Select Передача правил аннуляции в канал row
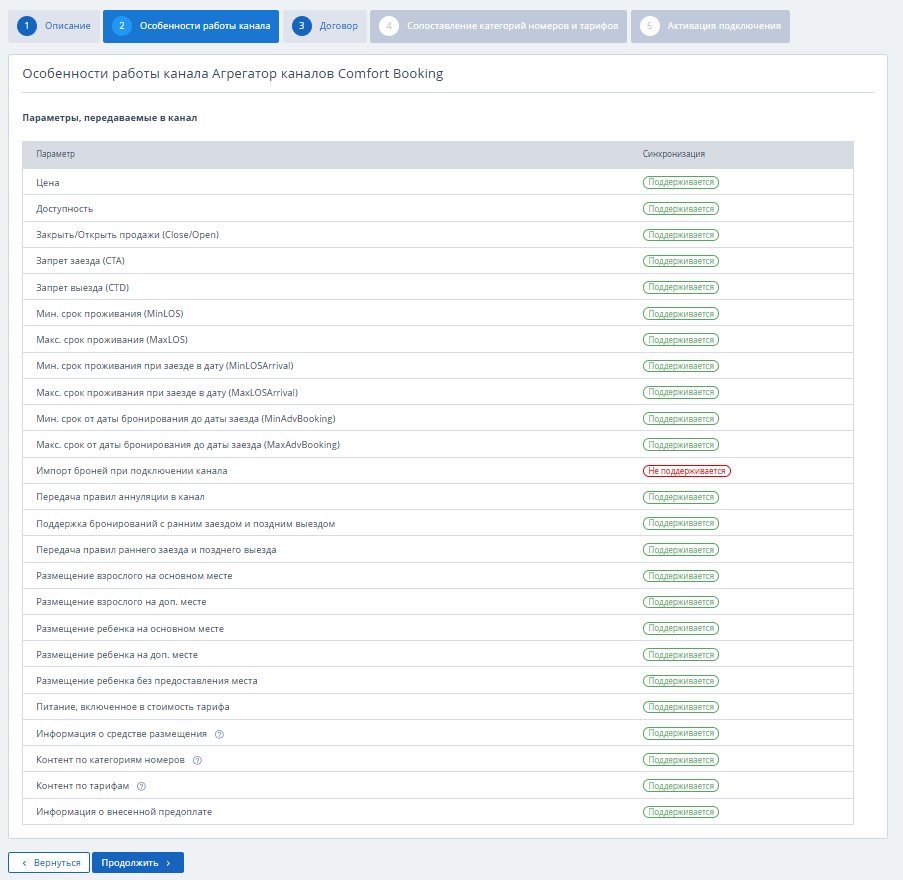The image size is (903, 880). point(120,497)
